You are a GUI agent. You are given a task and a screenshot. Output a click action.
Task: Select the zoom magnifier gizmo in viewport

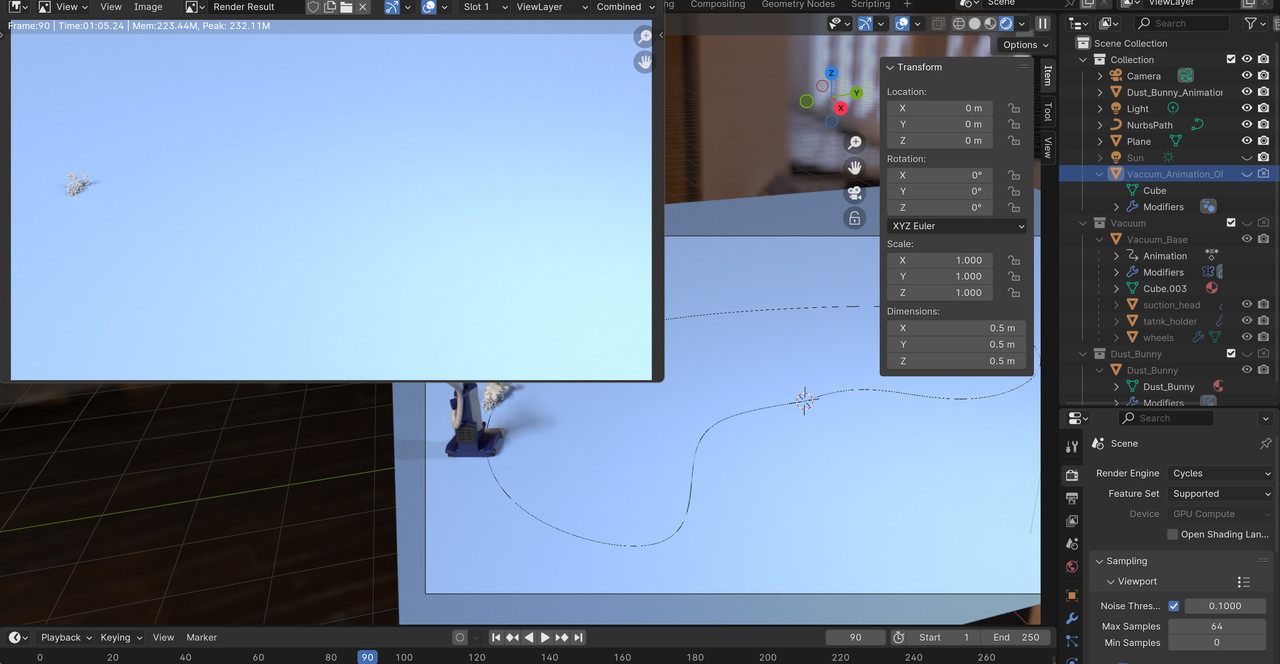coord(855,142)
